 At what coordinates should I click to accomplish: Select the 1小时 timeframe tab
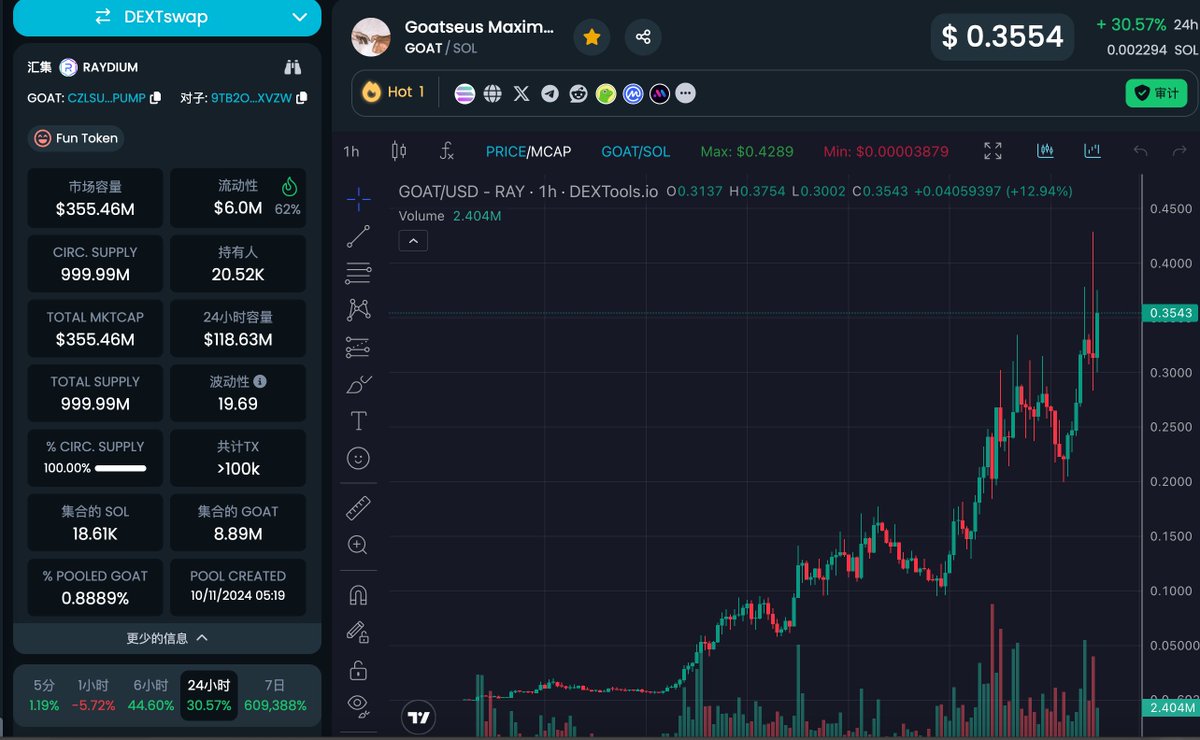coord(94,695)
